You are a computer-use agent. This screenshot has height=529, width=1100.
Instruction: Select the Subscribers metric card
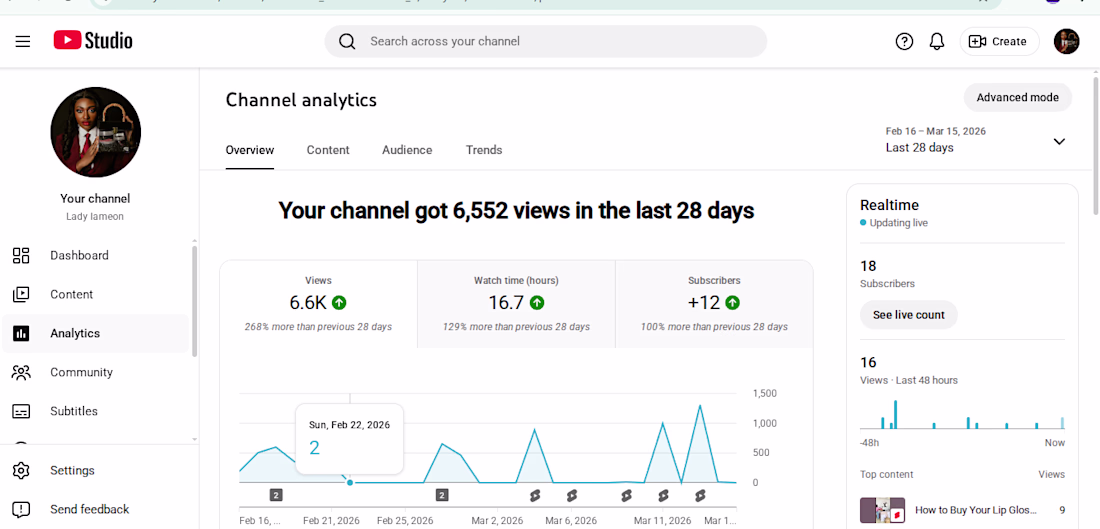[714, 304]
